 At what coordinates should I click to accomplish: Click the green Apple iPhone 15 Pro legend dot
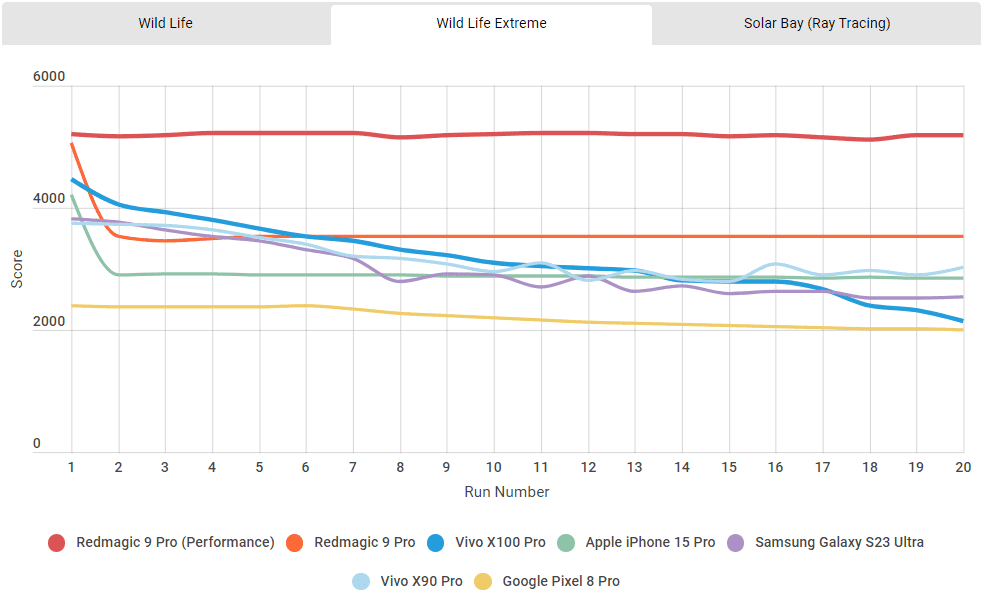coord(568,542)
